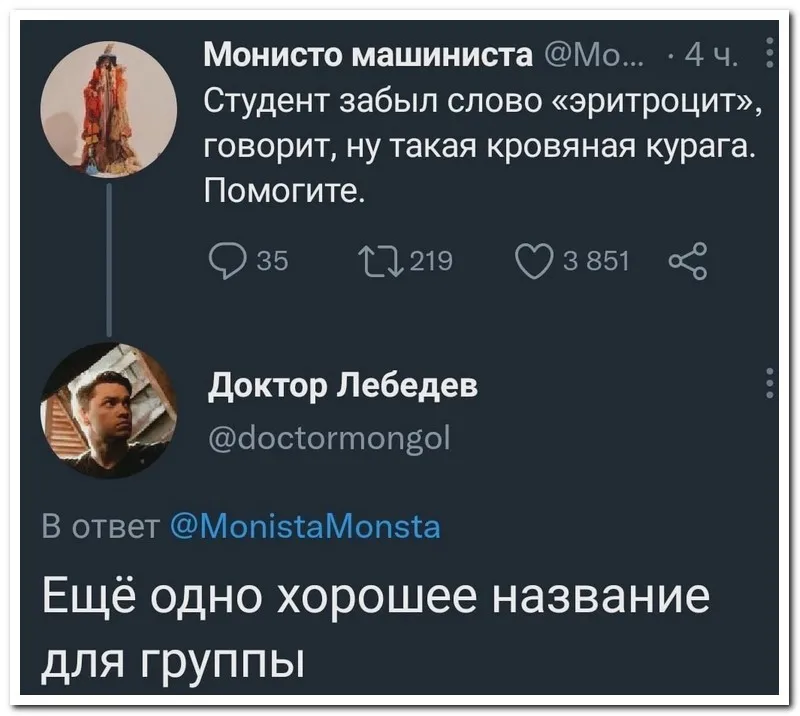Click the like count 3 851
This screenshot has height=716, width=800.
tap(596, 262)
